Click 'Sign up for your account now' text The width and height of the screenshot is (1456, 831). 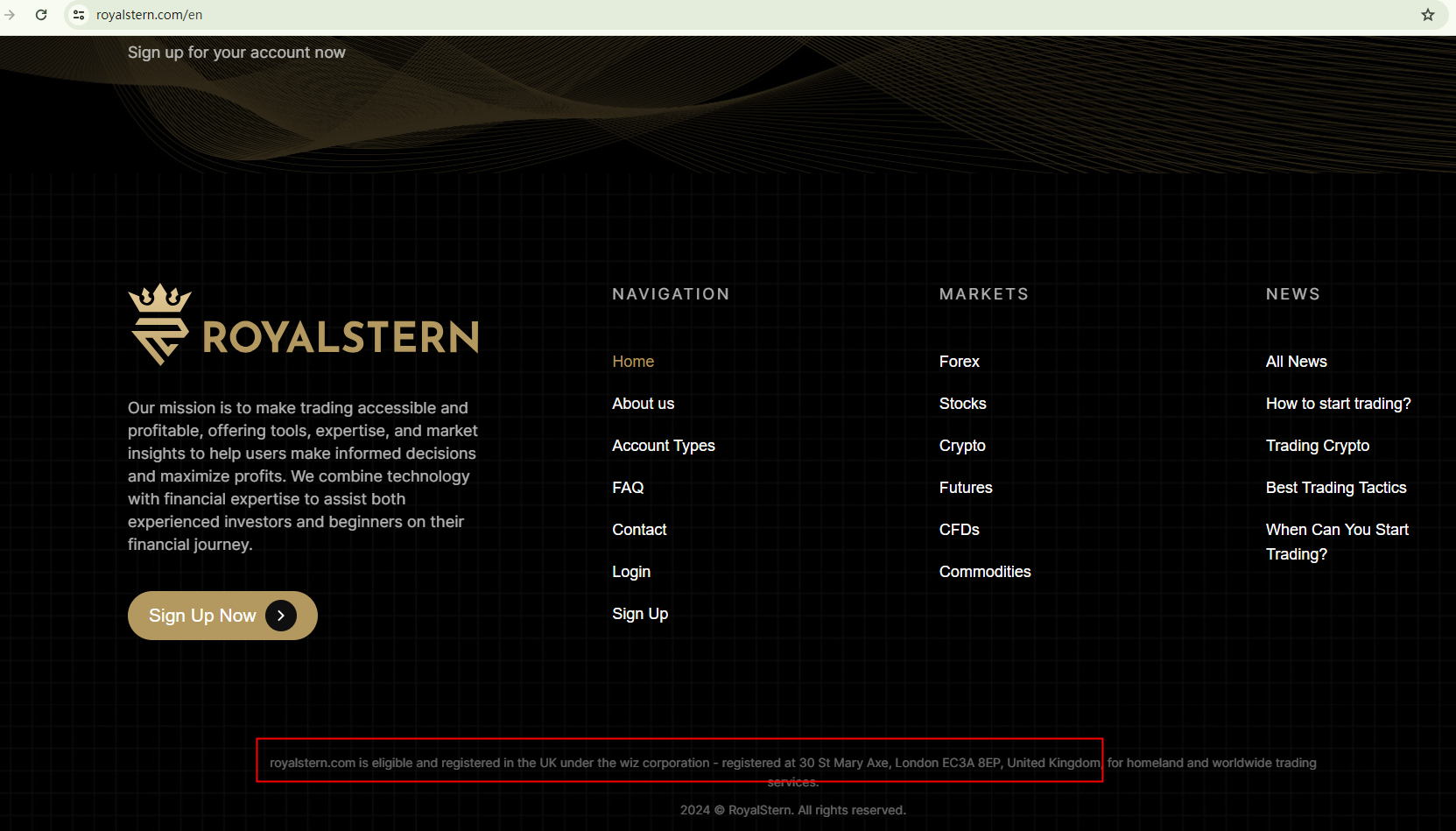point(236,53)
